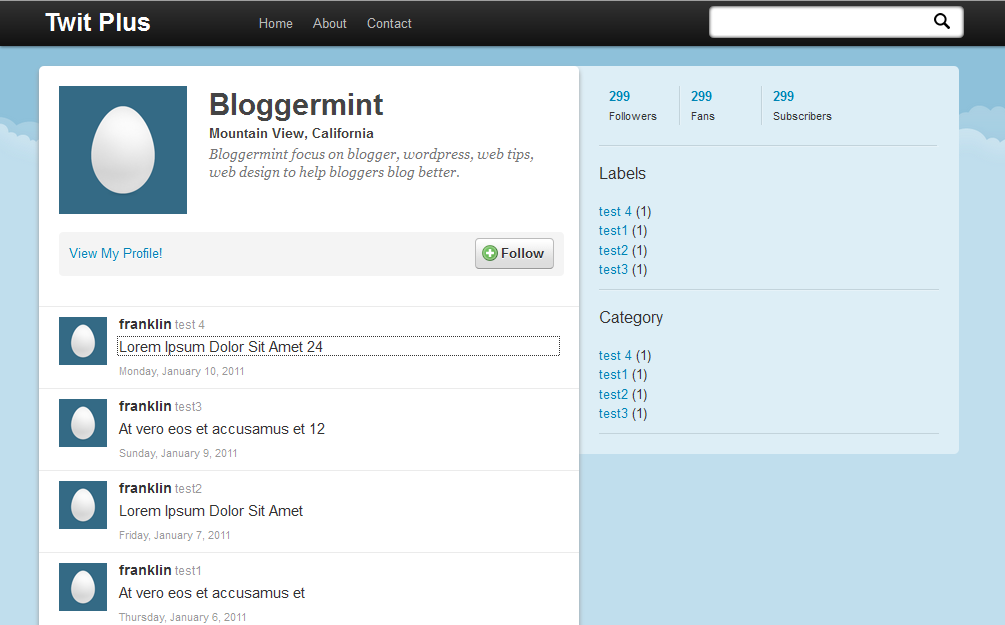Viewport: 1005px width, 625px height.
Task: Open post At vero eos et accusamus et 12
Action: [222, 429]
